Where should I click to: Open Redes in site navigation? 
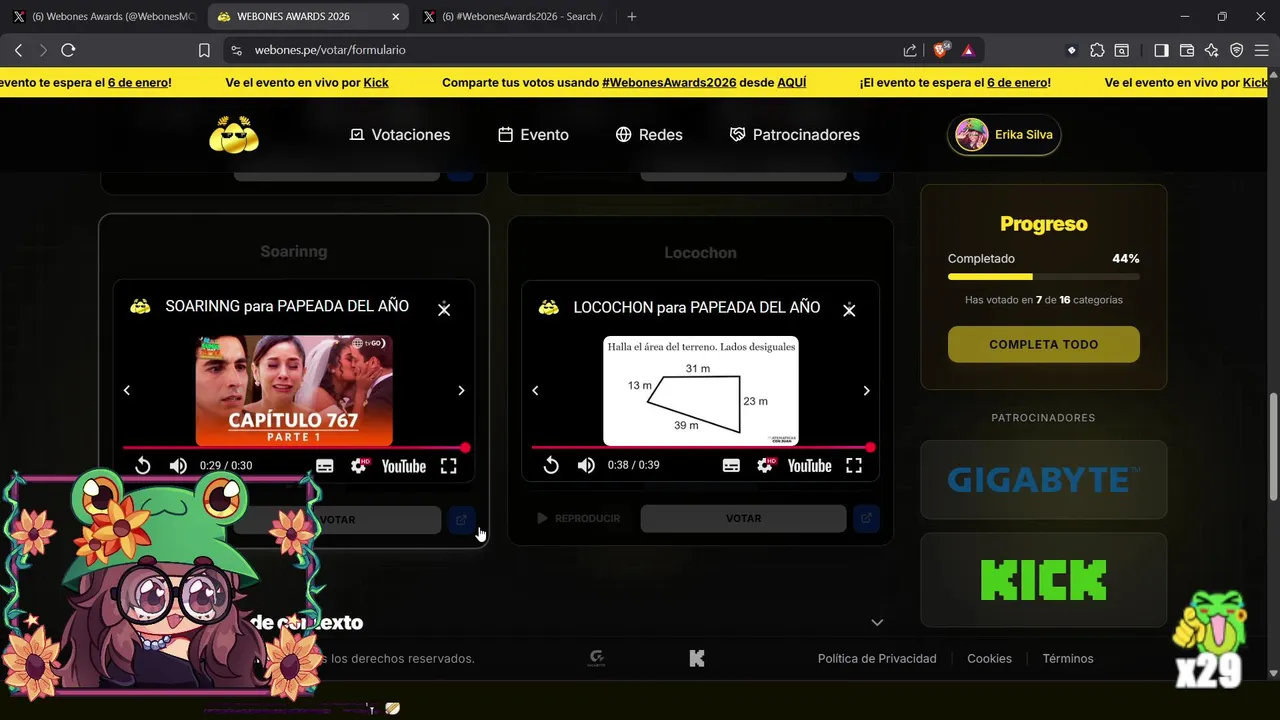(x=649, y=134)
